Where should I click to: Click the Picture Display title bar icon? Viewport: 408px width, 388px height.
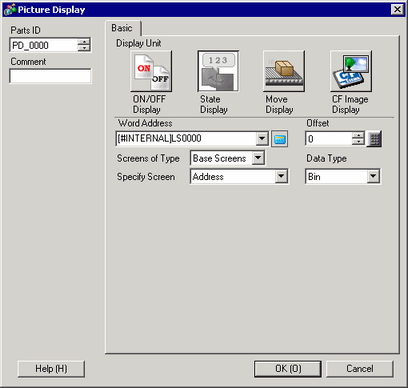[x=9, y=9]
